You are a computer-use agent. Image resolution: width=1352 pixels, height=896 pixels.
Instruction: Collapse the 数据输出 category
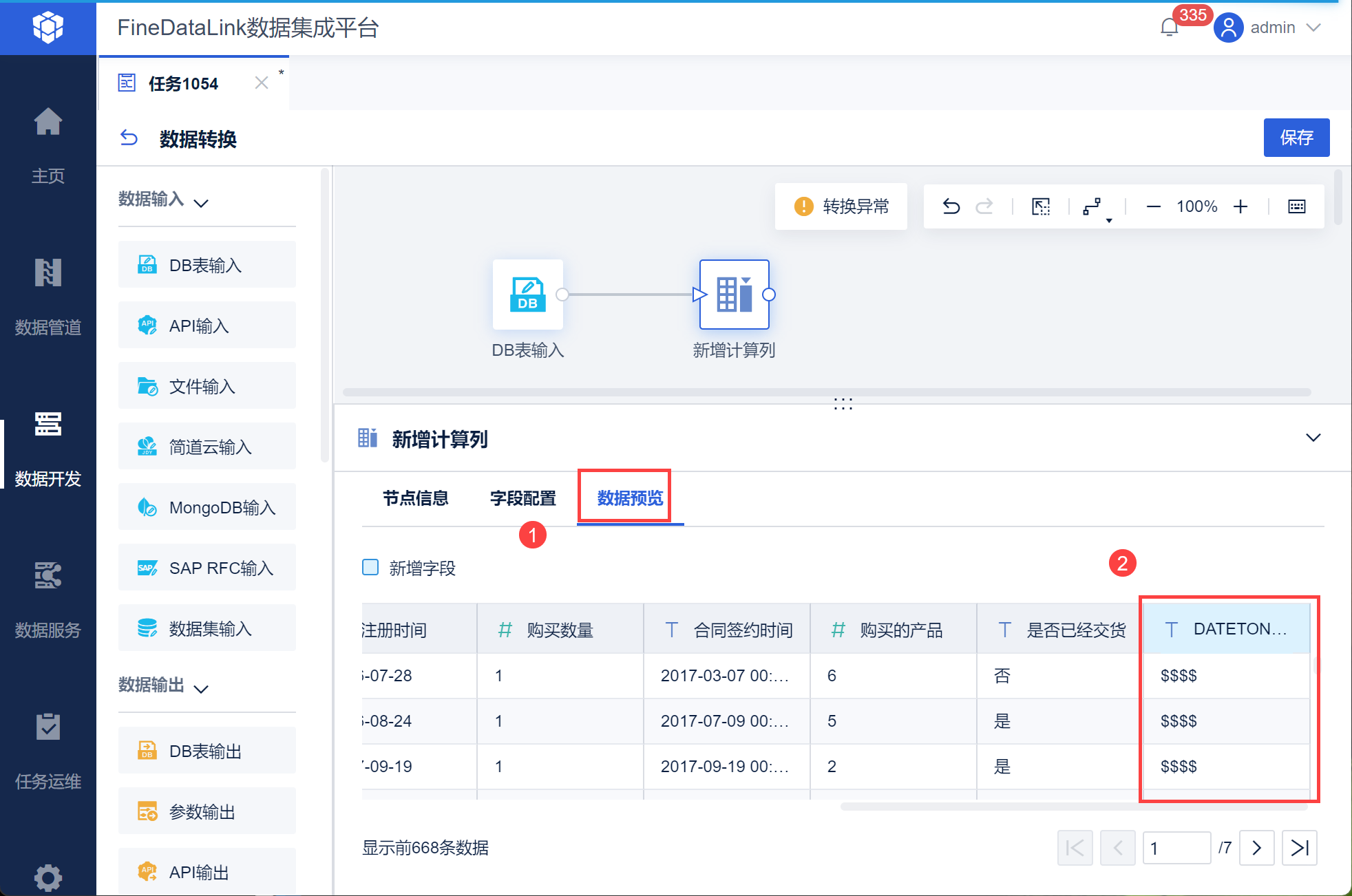pos(201,689)
